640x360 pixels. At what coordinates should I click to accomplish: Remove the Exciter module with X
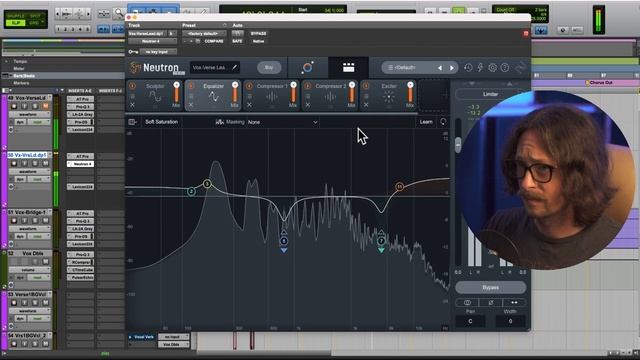366,105
